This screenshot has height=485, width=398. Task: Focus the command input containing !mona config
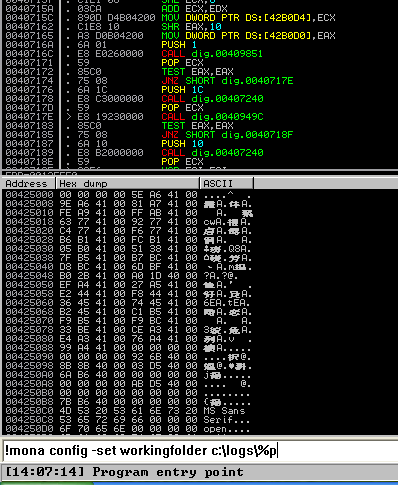coord(201,451)
